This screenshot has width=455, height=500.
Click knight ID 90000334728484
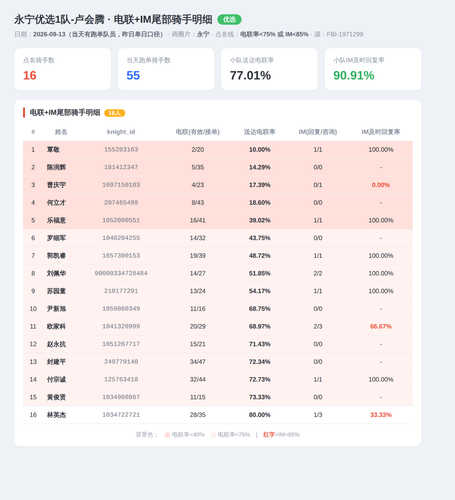(x=121, y=273)
